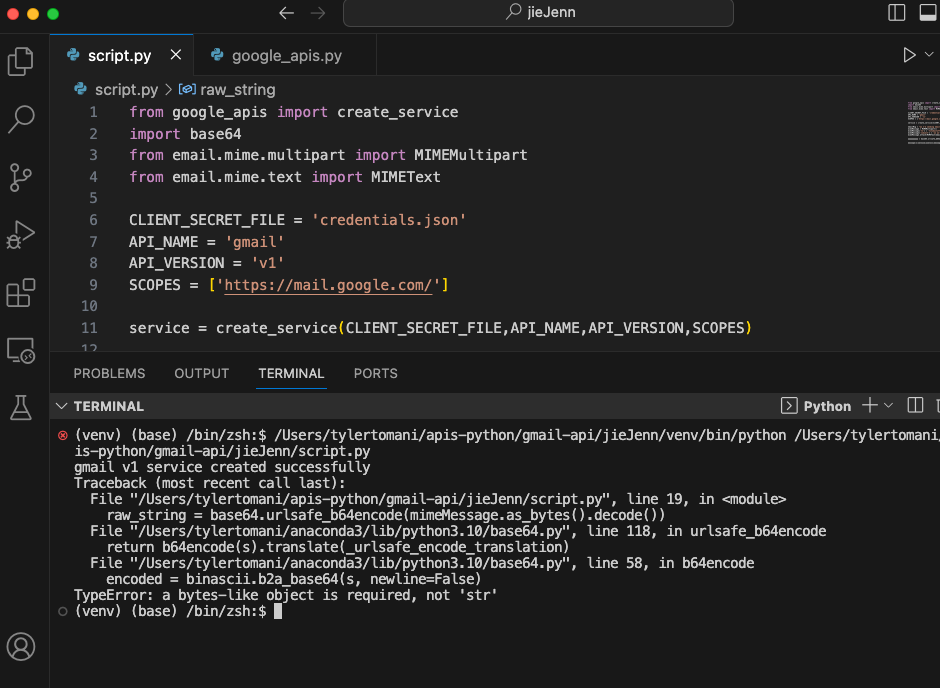Open the Extensions view
The width and height of the screenshot is (940, 688).
[x=21, y=293]
